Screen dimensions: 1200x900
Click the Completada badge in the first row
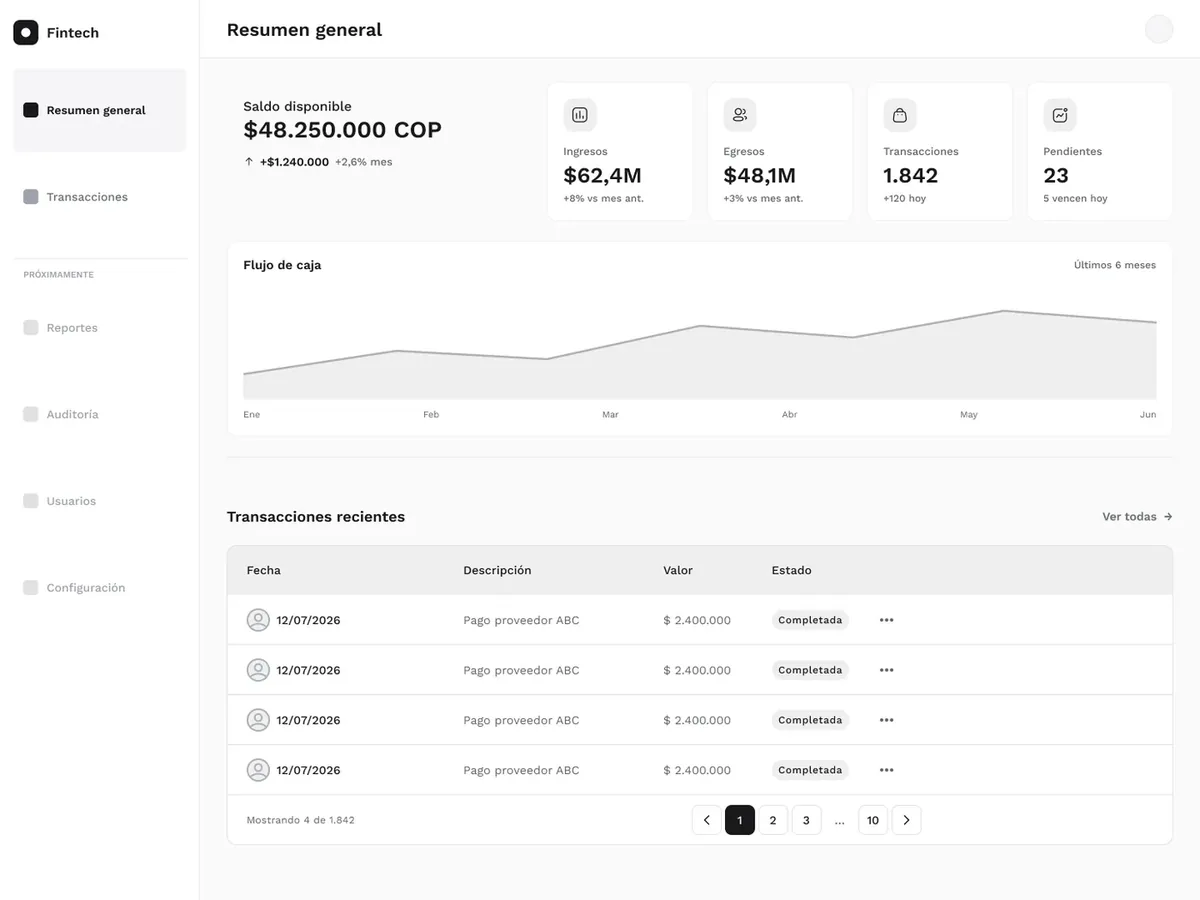[x=810, y=620]
